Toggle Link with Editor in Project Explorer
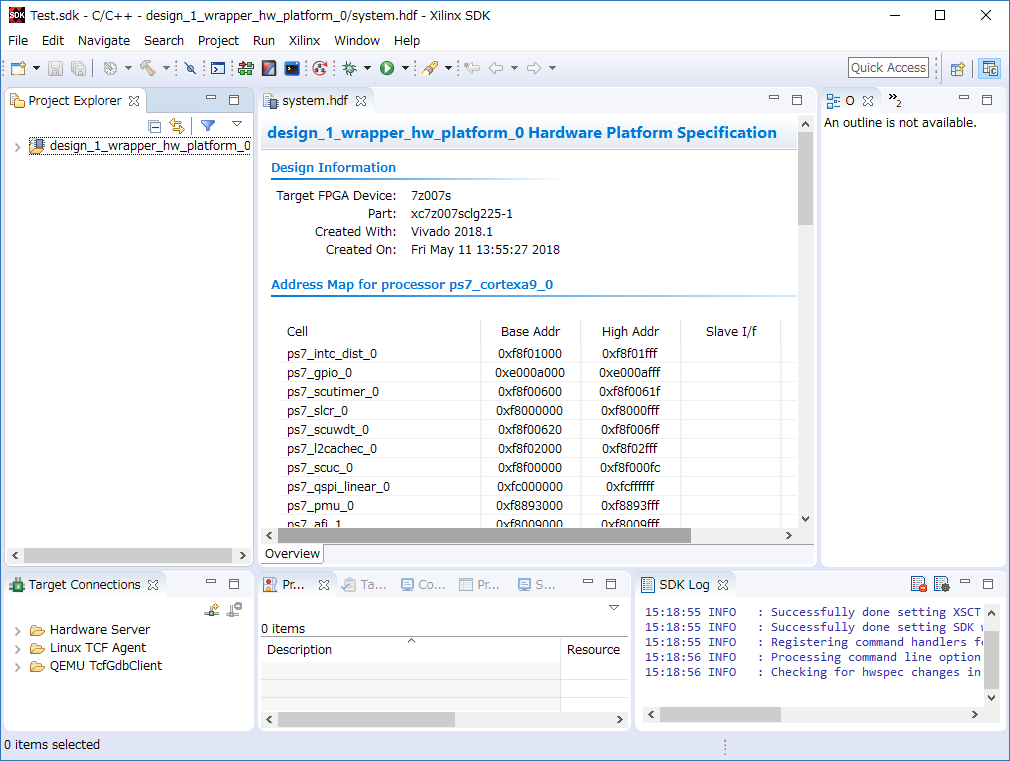The image size is (1010, 761). [x=176, y=126]
